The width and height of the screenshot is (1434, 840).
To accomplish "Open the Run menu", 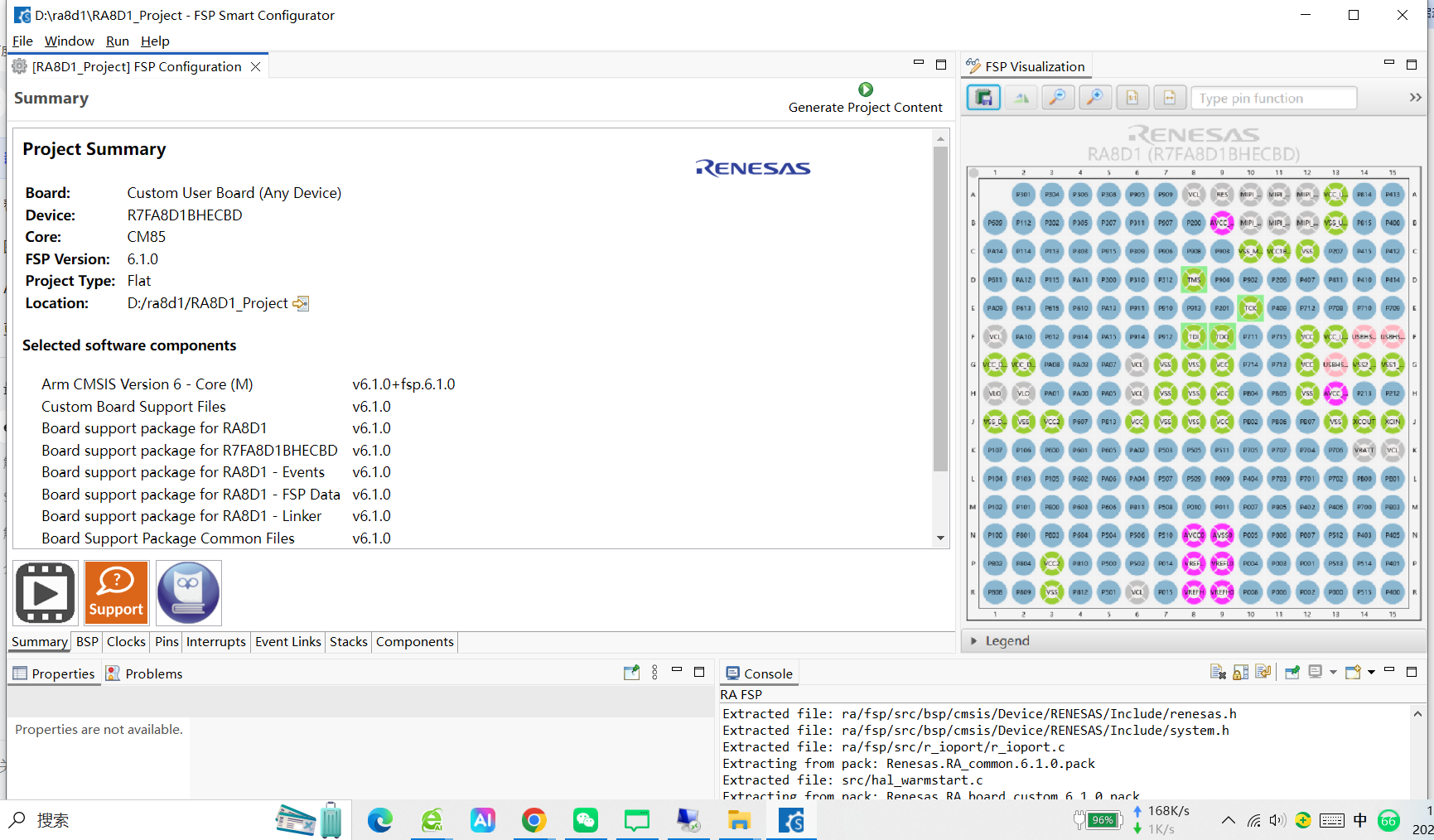I will [118, 41].
